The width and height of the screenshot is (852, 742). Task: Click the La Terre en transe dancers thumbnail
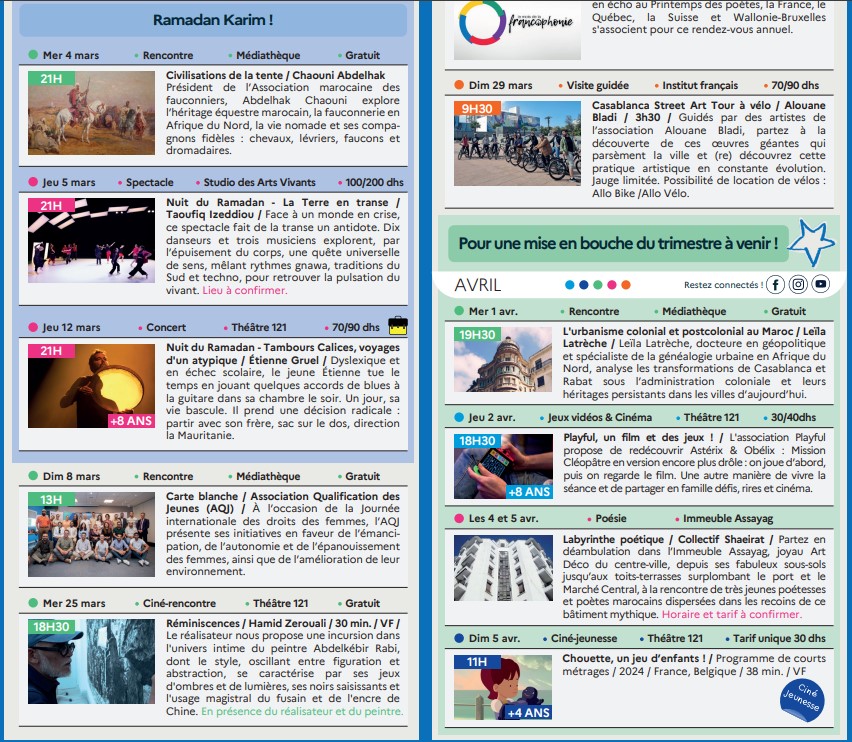click(x=91, y=240)
